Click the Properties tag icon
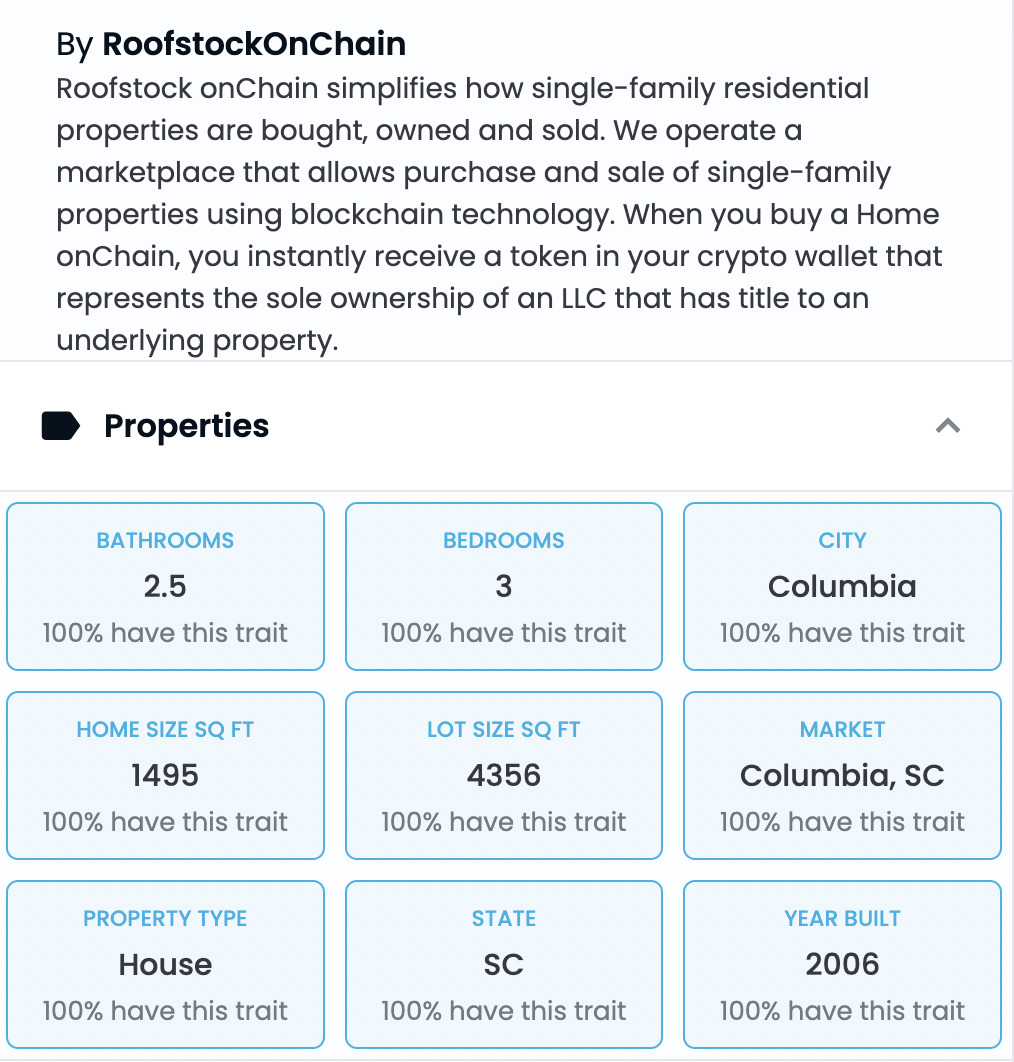Image resolution: width=1014 pixels, height=1062 pixels. point(61,426)
